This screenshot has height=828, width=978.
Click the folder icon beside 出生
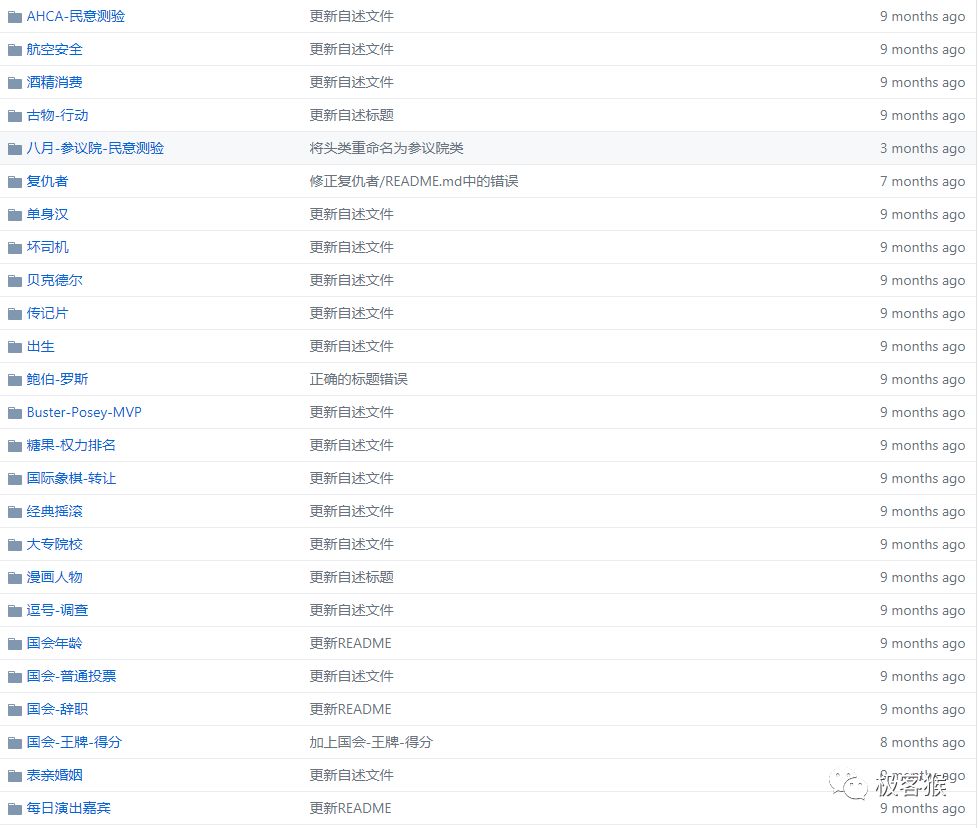15,347
